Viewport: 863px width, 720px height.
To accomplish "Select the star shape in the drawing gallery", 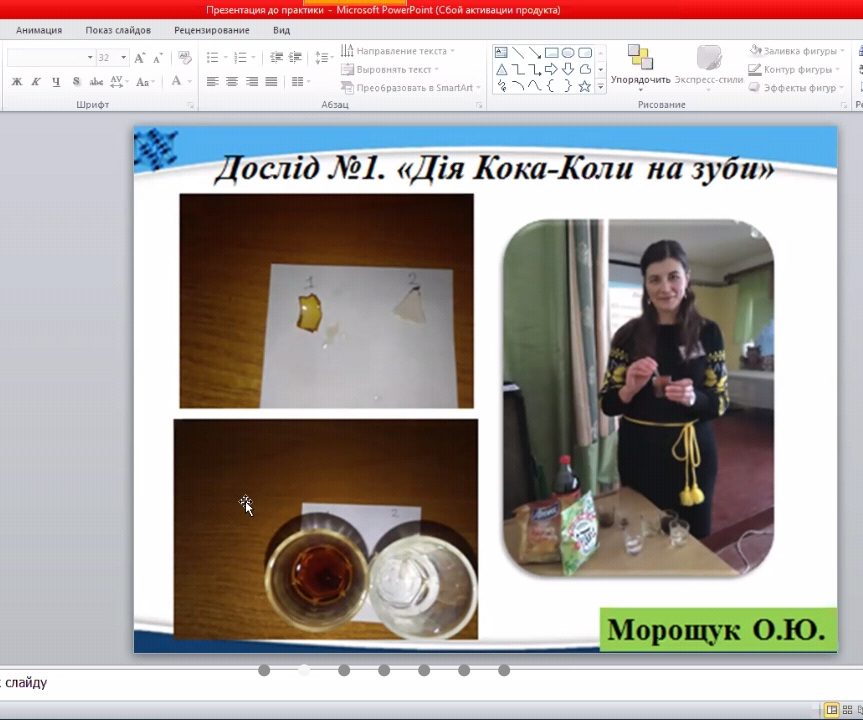I will click(583, 86).
